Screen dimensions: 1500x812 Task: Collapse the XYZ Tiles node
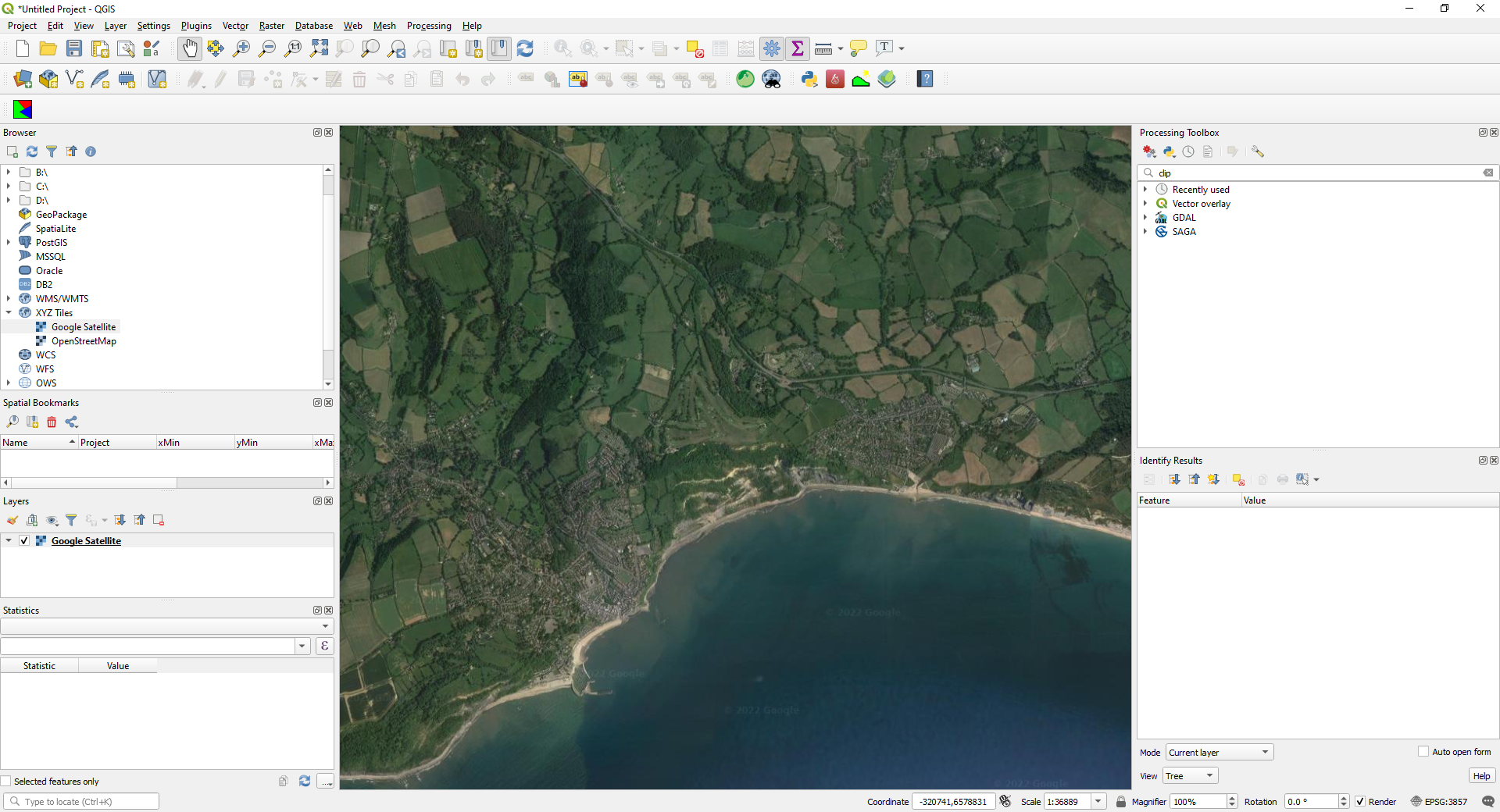click(x=9, y=312)
